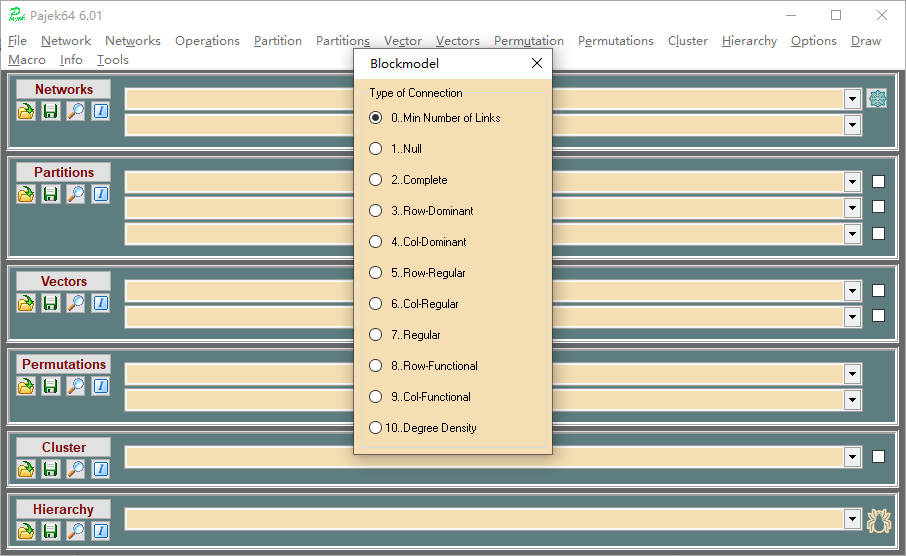Viewport: 906px width, 556px height.
Task: Show Permutations info icon
Action: tap(101, 386)
